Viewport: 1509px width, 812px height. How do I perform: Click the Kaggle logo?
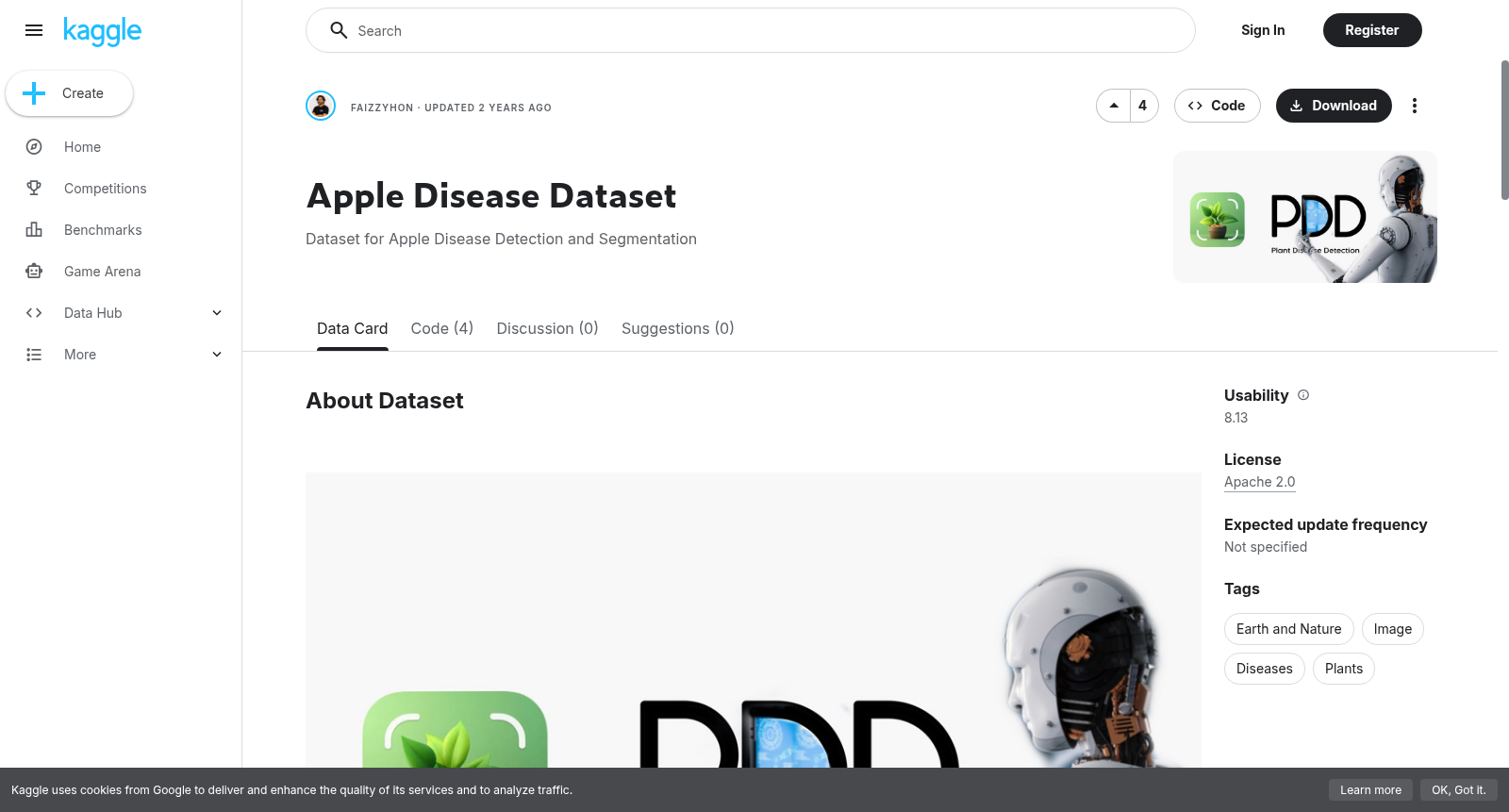pyautogui.click(x=102, y=31)
